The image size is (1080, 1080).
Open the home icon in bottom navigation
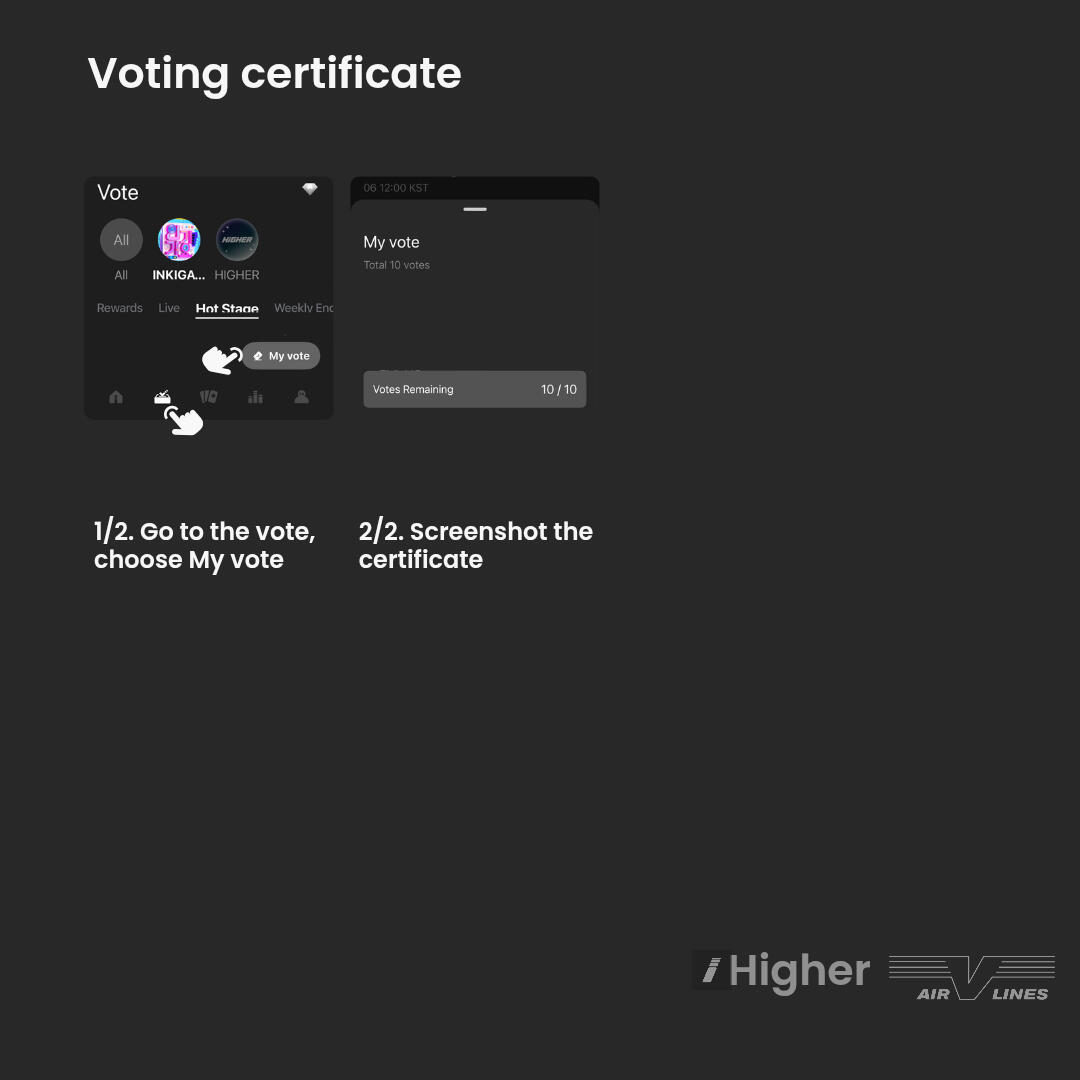[116, 397]
